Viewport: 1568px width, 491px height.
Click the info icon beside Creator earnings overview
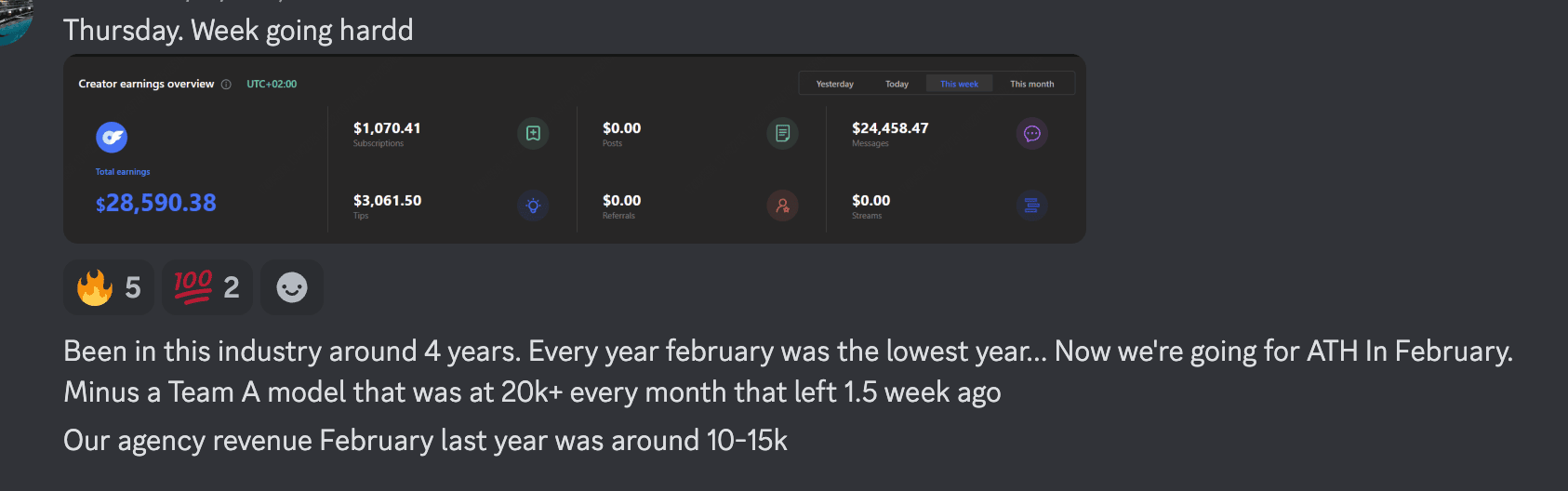[226, 85]
